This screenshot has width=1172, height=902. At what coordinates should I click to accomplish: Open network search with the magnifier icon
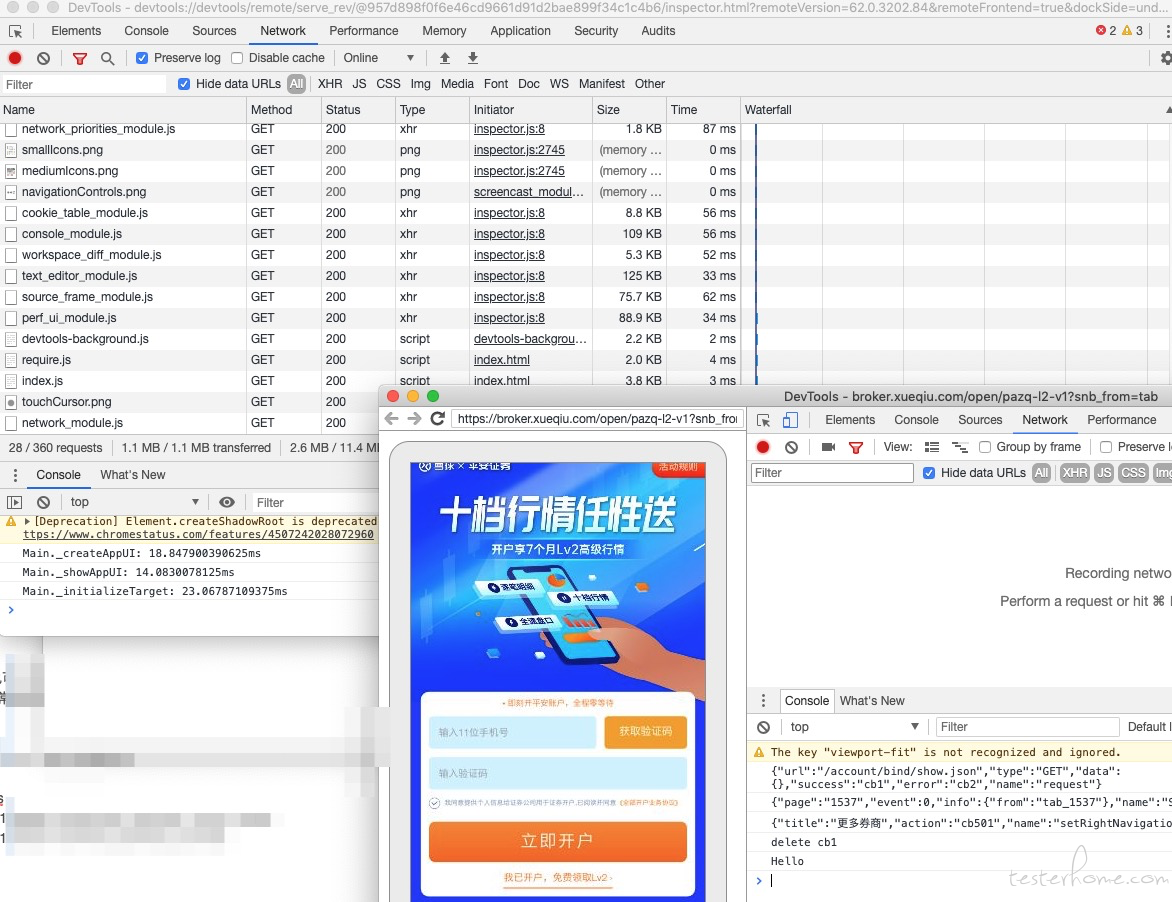click(108, 58)
